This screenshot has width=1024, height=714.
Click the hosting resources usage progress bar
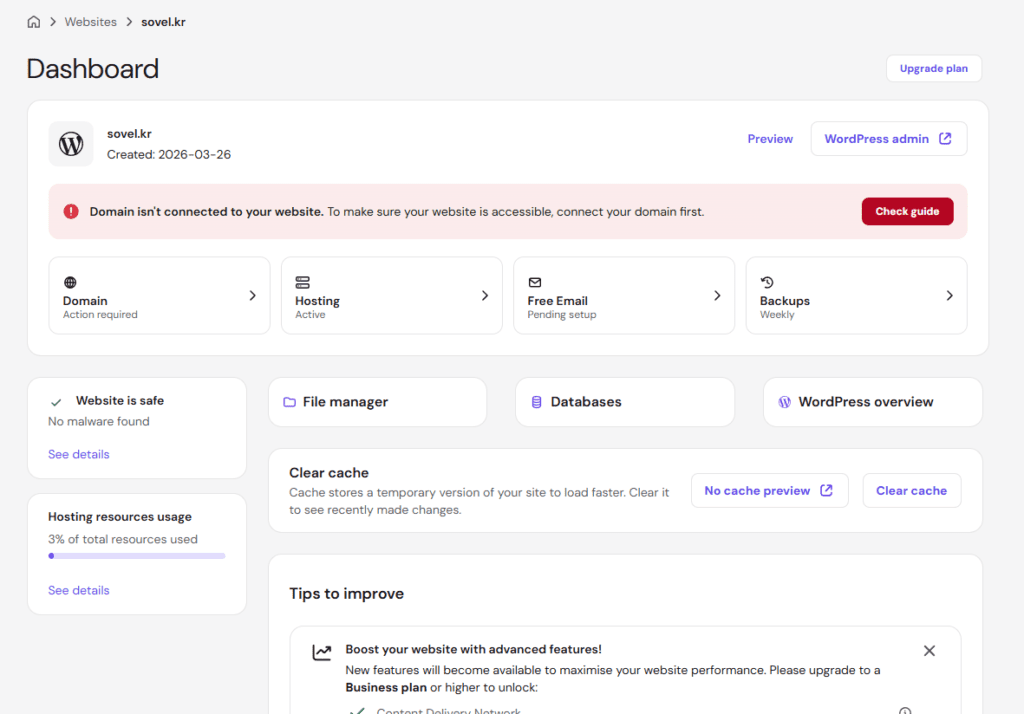(x=136, y=556)
